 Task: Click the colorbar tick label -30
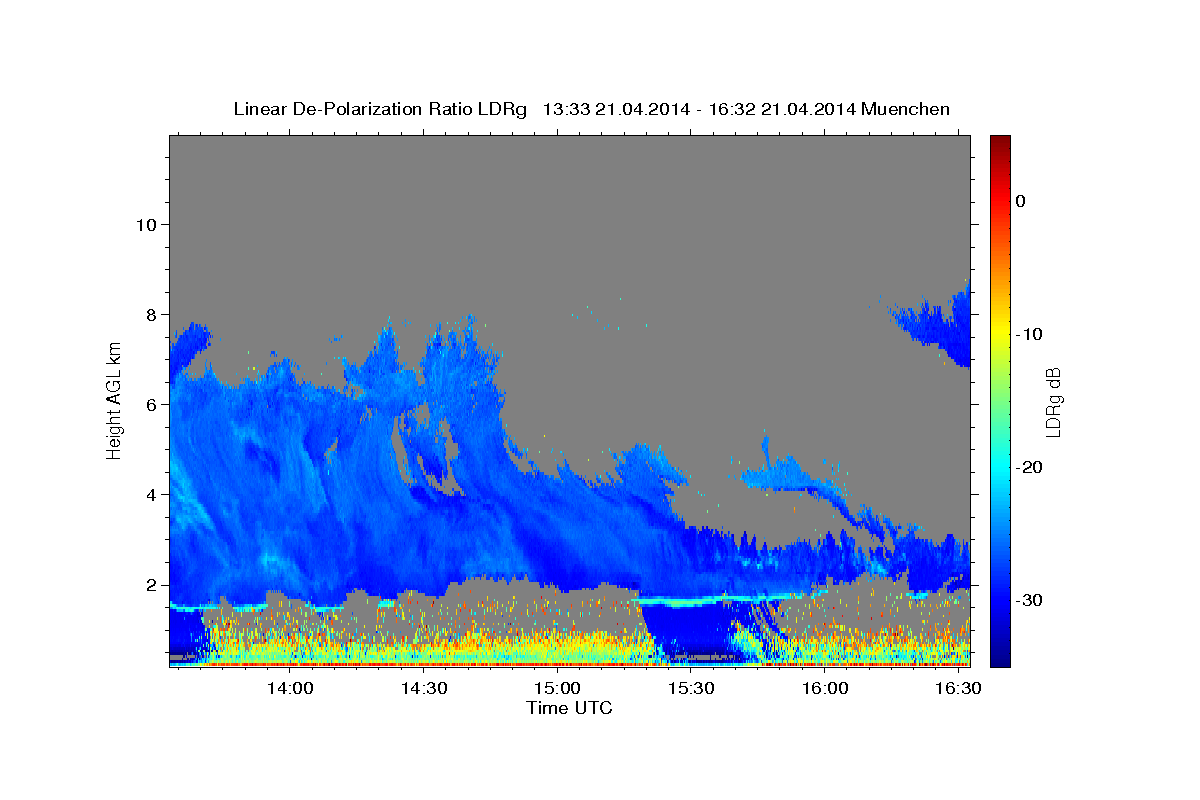(1030, 600)
